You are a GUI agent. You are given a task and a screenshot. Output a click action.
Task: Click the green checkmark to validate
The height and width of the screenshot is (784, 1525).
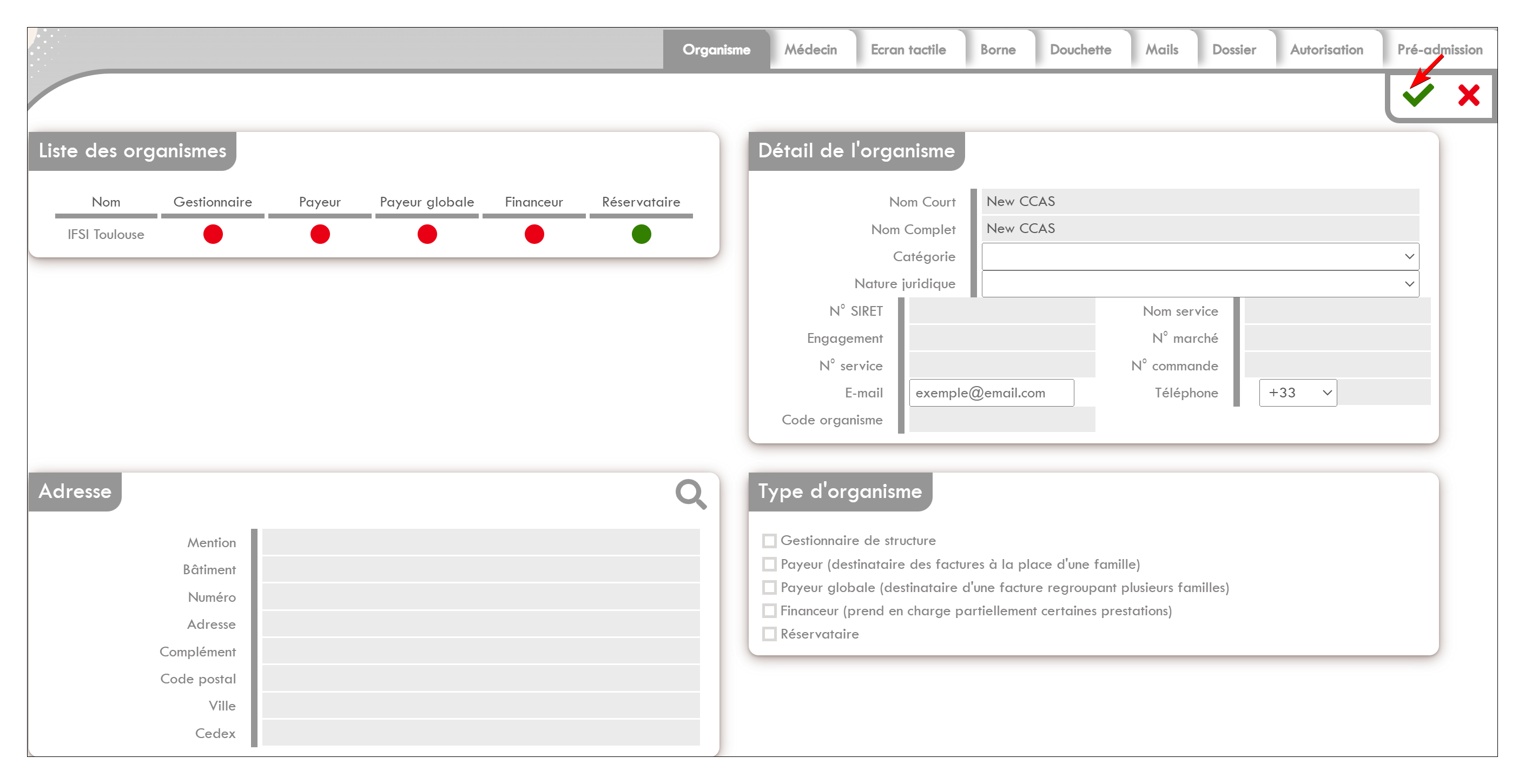coord(1418,95)
